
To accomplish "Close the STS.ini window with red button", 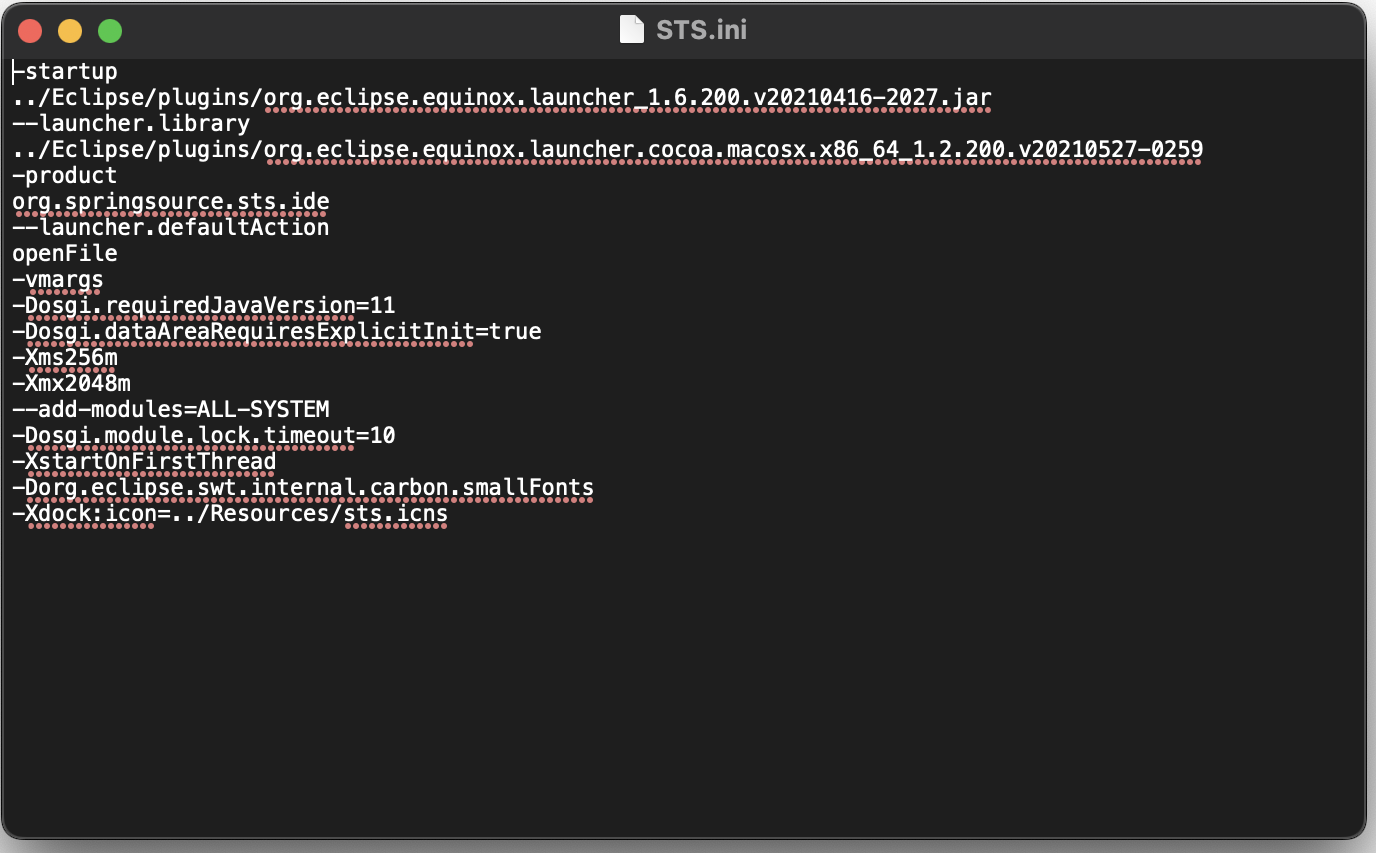I will (x=30, y=31).
